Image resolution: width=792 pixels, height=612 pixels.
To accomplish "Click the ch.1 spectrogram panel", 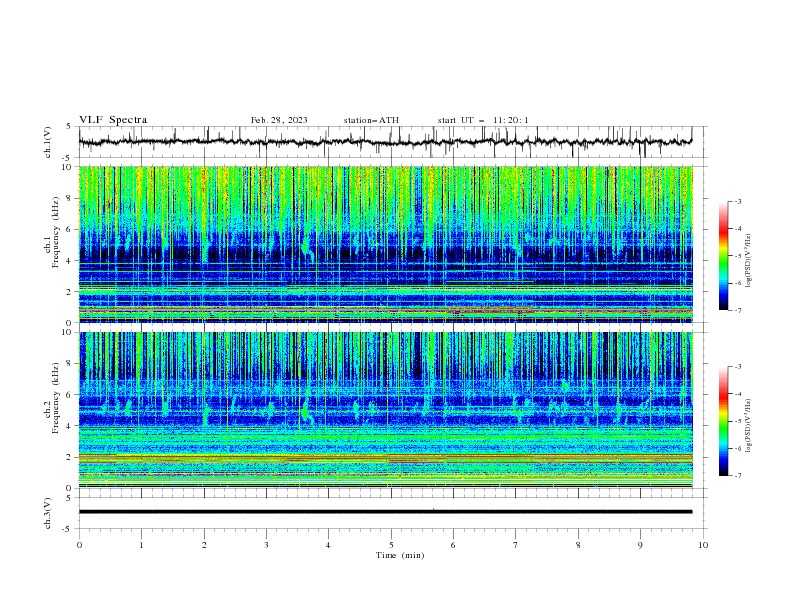I will pyautogui.click(x=385, y=244).
